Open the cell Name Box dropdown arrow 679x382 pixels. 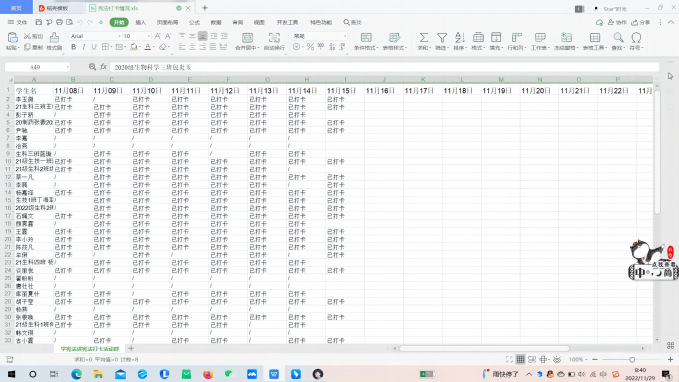click(68, 67)
